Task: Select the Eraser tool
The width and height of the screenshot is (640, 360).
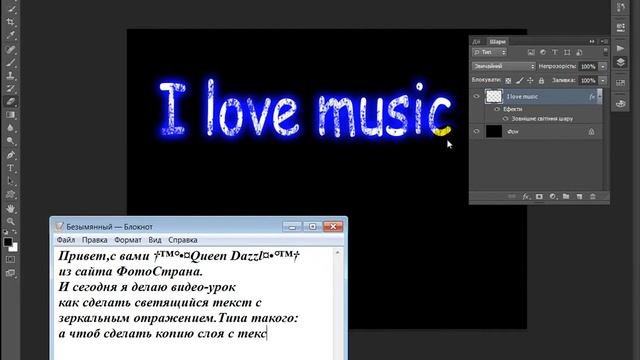Action: [x=11, y=102]
